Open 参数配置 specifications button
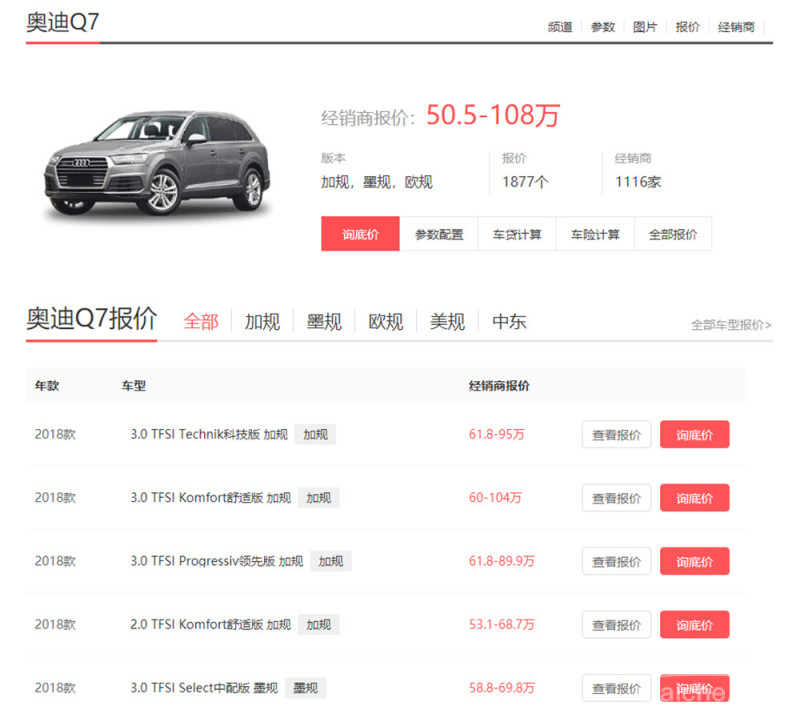 click(439, 234)
